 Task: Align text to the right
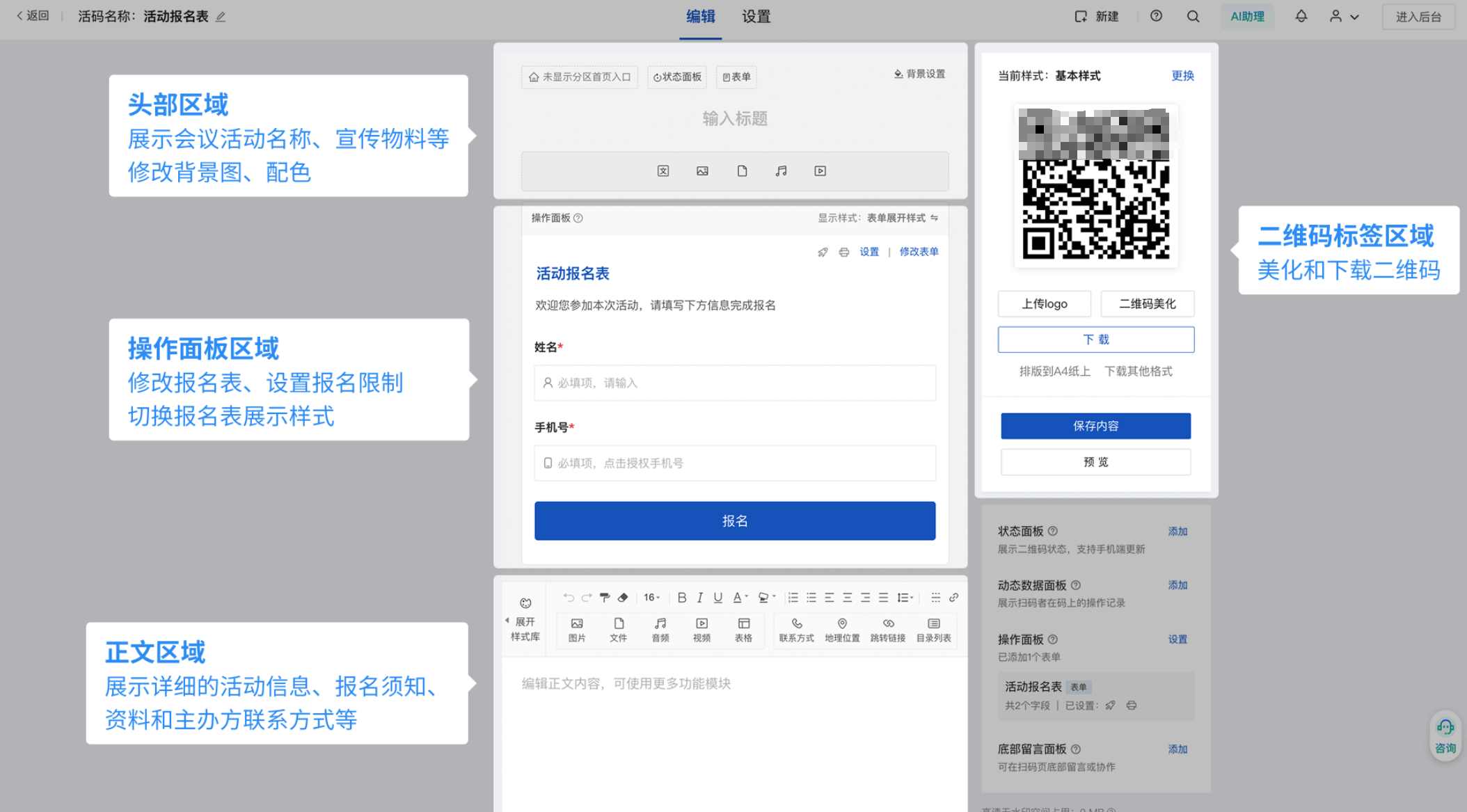point(866,598)
